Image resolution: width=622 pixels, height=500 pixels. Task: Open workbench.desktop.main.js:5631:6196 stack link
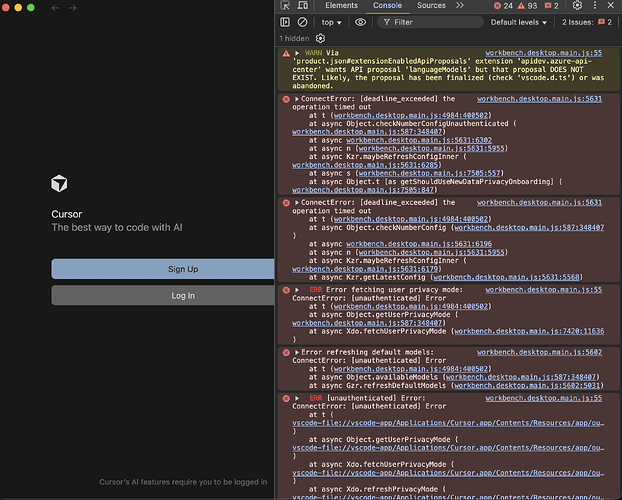[x=419, y=244]
